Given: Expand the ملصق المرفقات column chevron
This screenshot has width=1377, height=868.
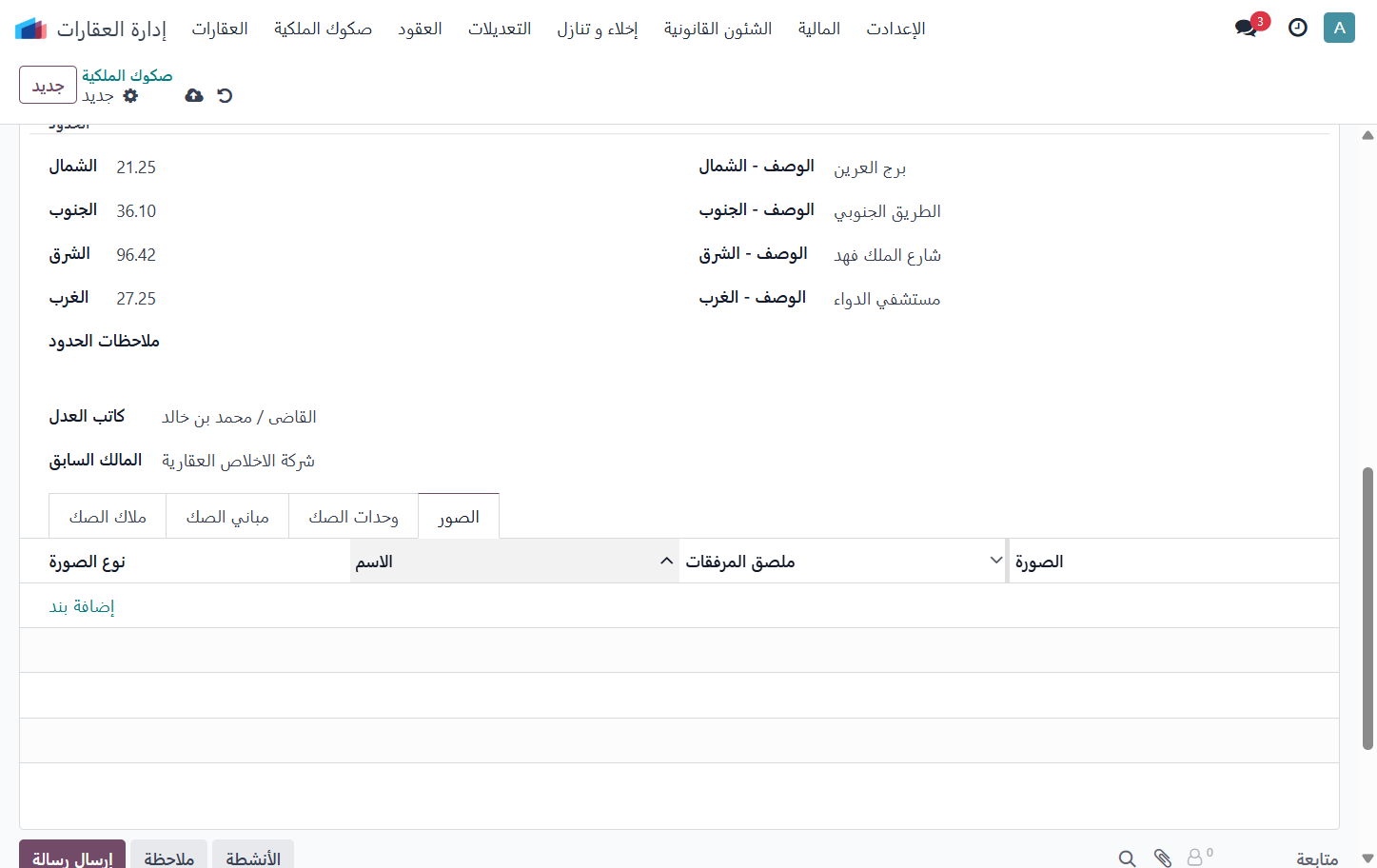Looking at the screenshot, I should click(996, 561).
